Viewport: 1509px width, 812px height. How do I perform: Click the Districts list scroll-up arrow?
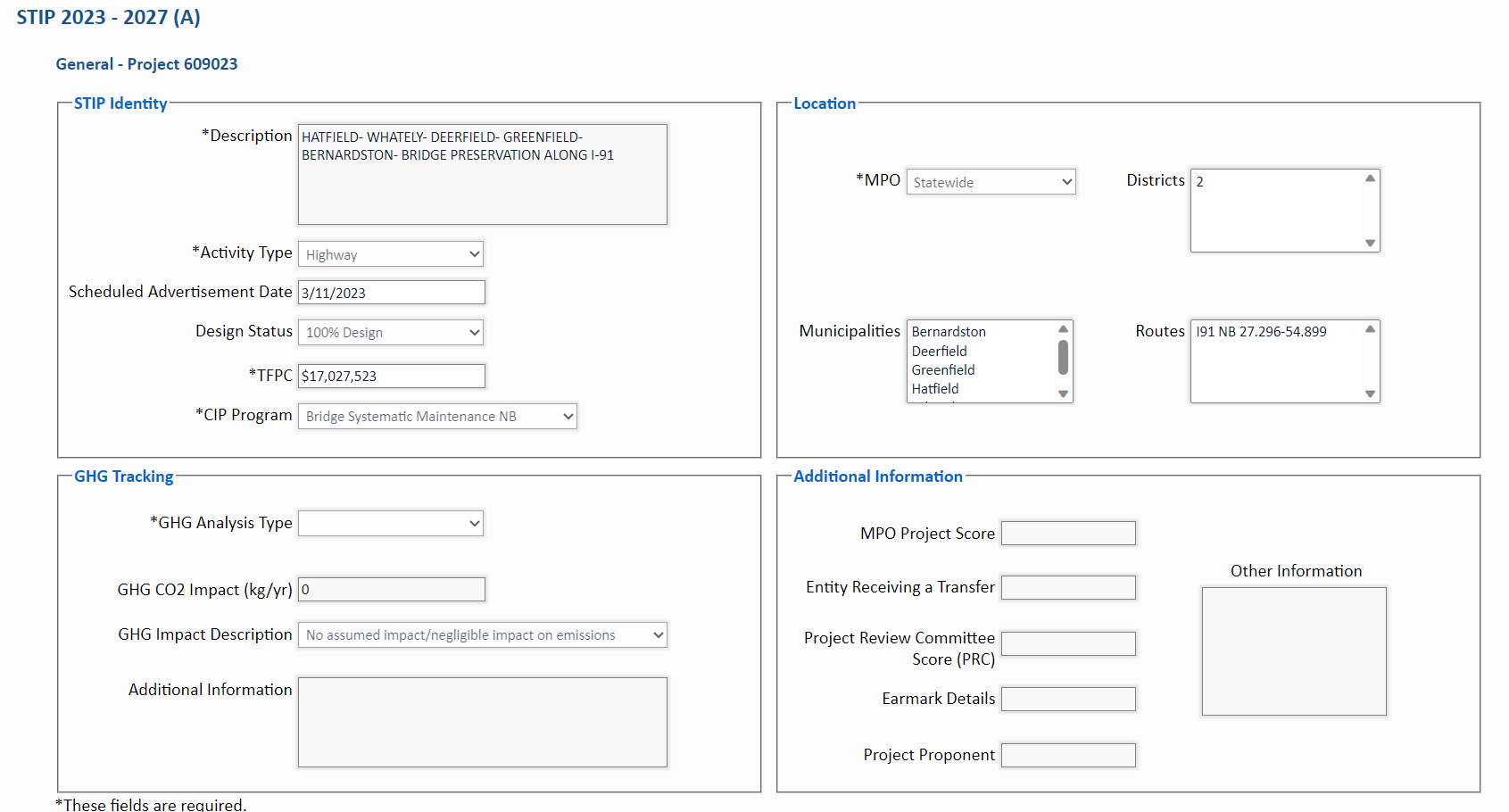click(1371, 177)
